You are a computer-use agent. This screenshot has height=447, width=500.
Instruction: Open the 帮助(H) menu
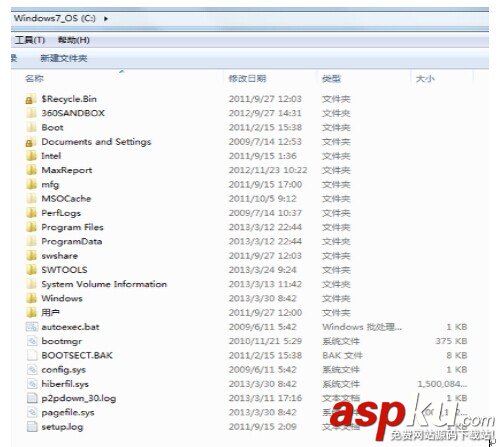tap(74, 40)
